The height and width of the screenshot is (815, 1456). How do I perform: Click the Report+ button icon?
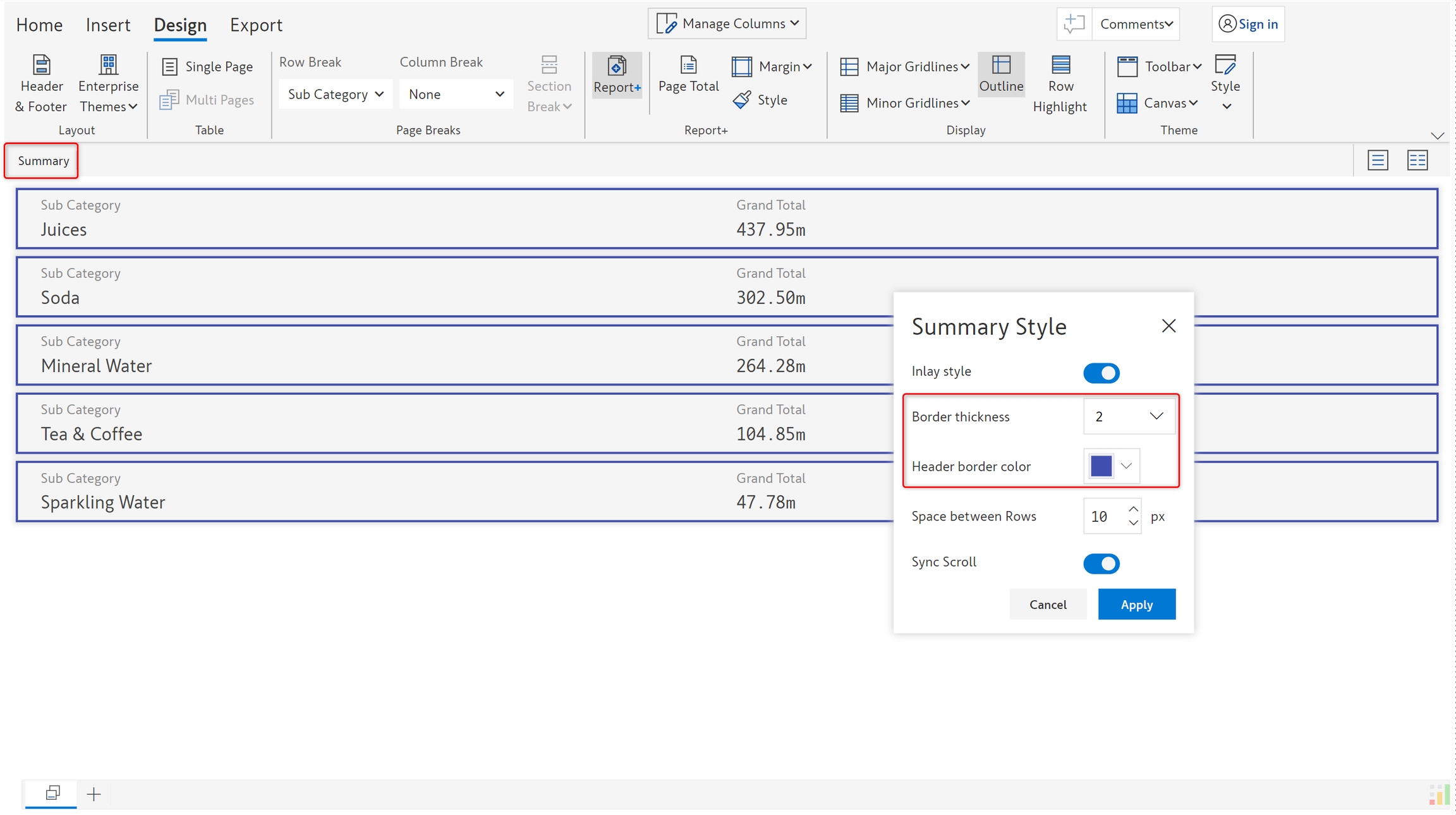click(616, 66)
